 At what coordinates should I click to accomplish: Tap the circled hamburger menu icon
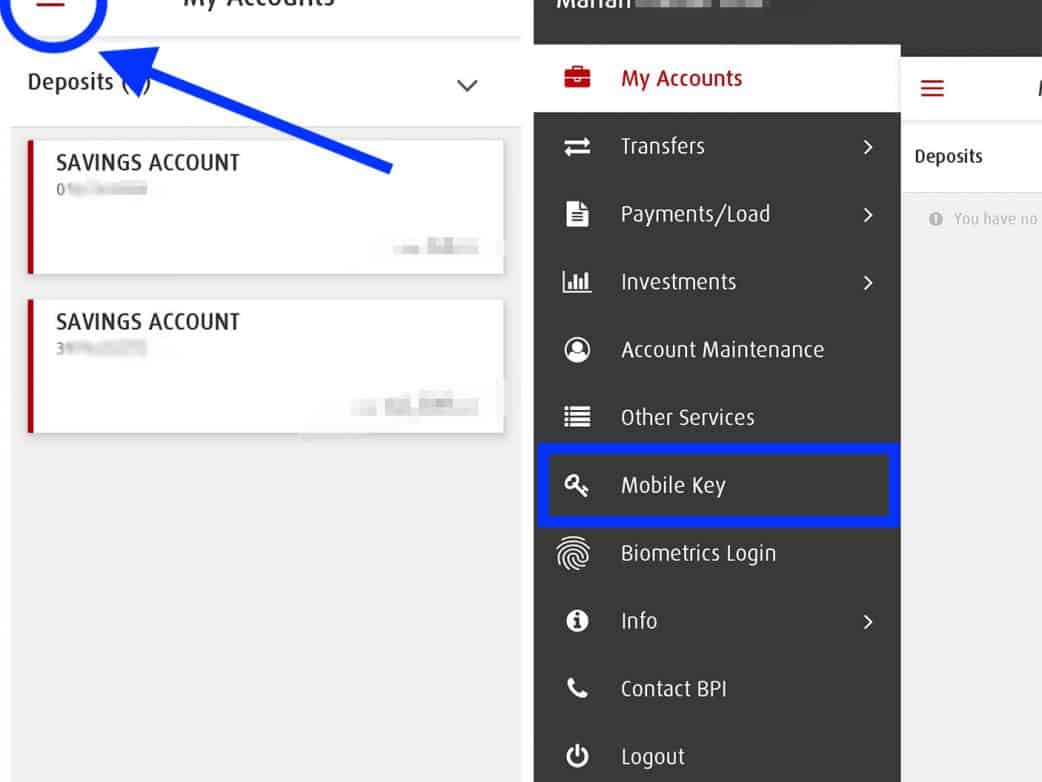[x=50, y=6]
